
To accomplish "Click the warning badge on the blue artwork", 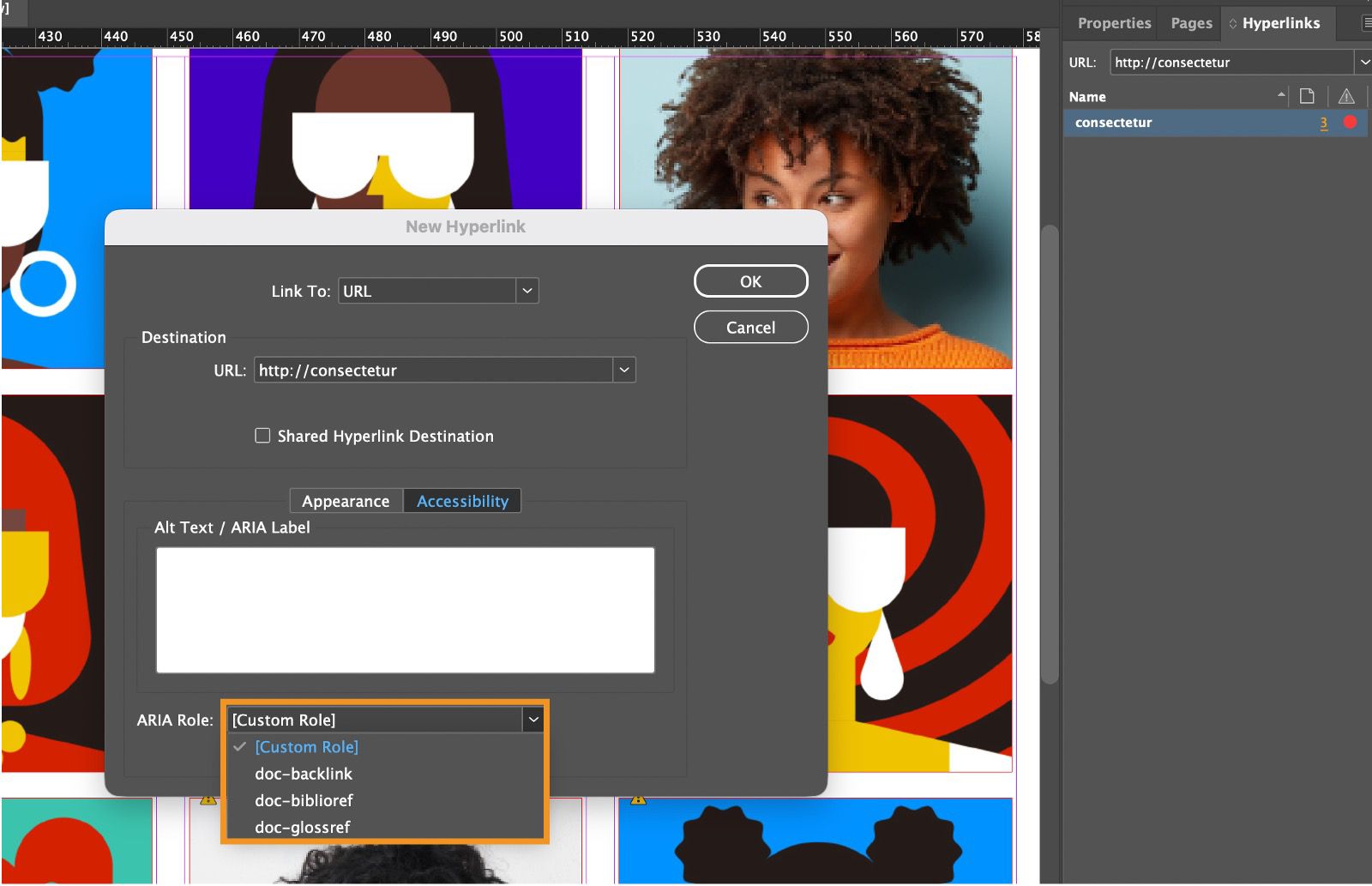I will pos(638,799).
